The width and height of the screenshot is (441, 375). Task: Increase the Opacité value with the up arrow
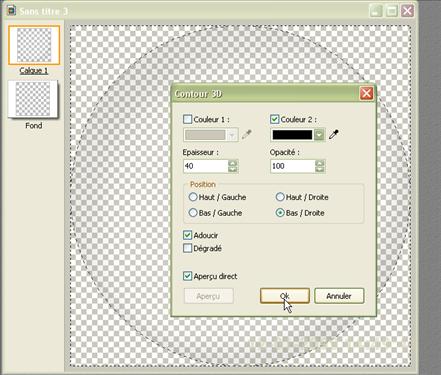(320, 163)
